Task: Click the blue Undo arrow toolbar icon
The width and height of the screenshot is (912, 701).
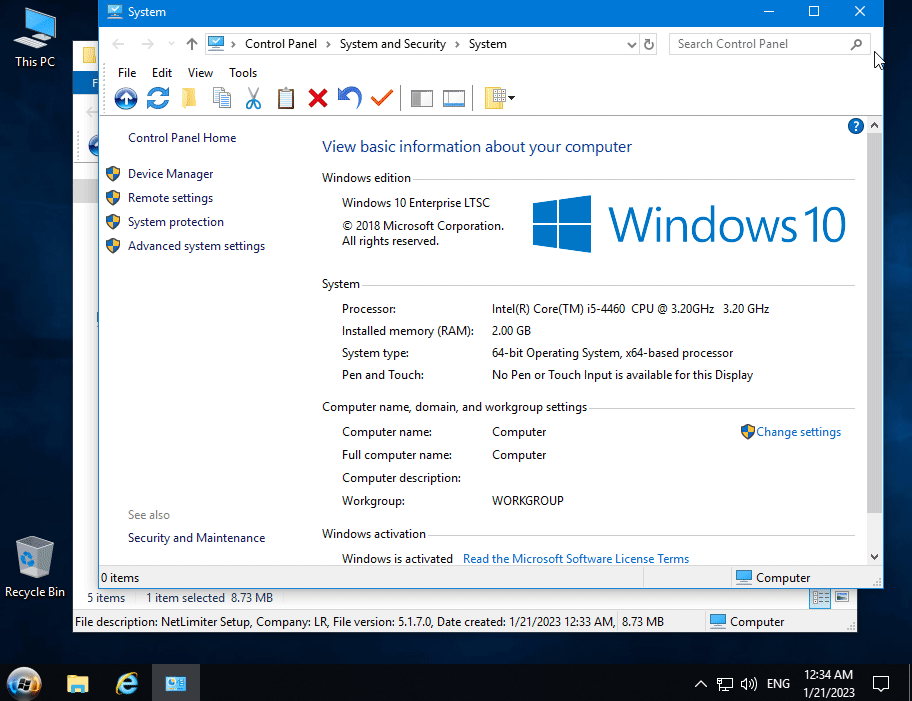Action: click(x=350, y=98)
